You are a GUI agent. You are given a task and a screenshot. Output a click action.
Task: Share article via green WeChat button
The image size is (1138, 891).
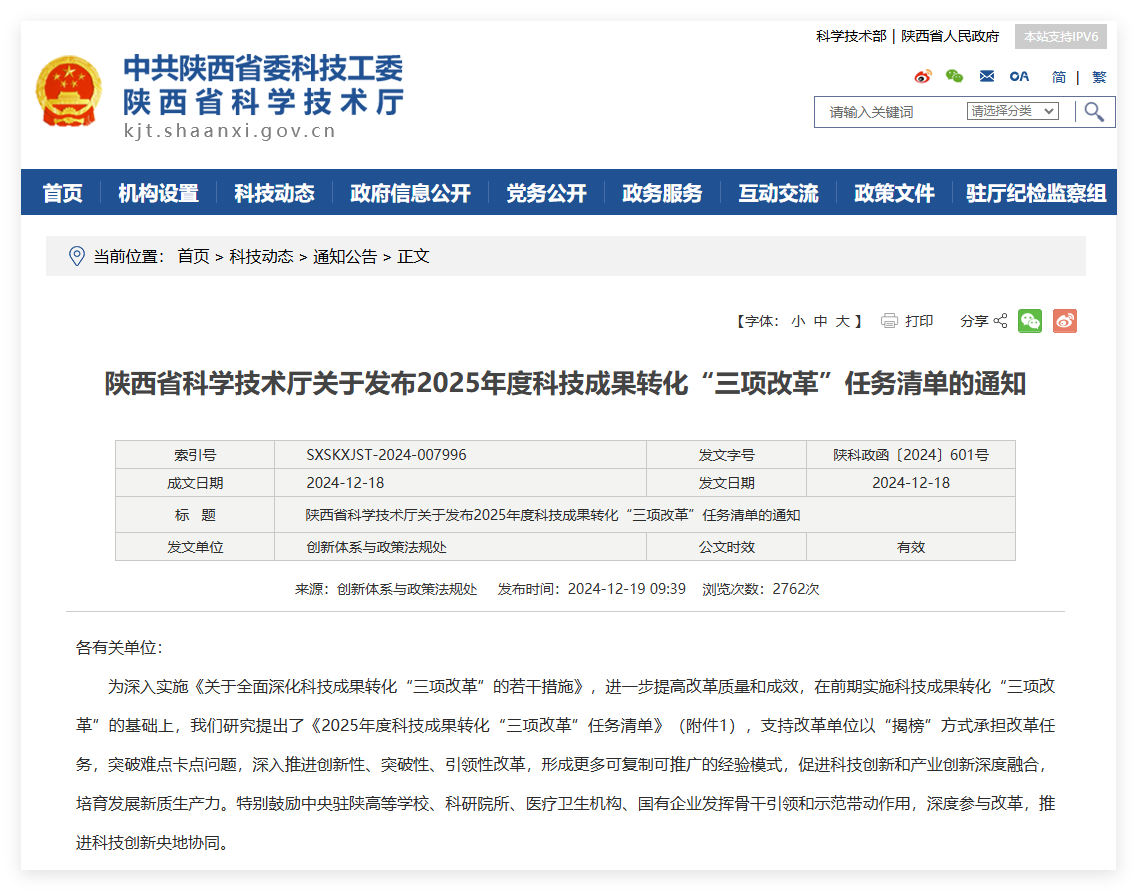1030,321
